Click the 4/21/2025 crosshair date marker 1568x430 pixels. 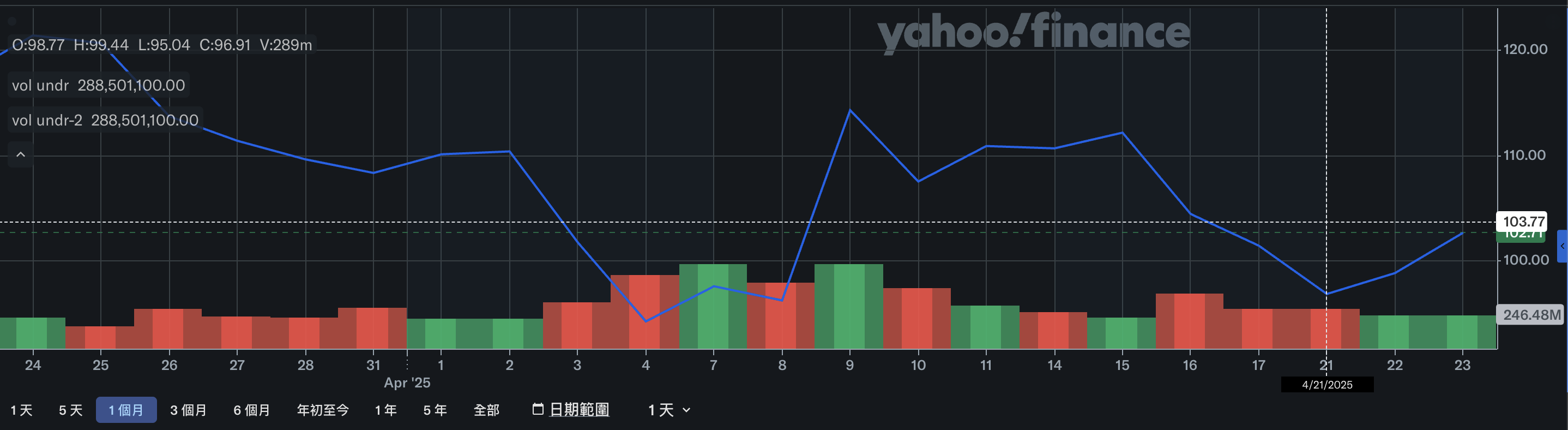(x=1327, y=385)
